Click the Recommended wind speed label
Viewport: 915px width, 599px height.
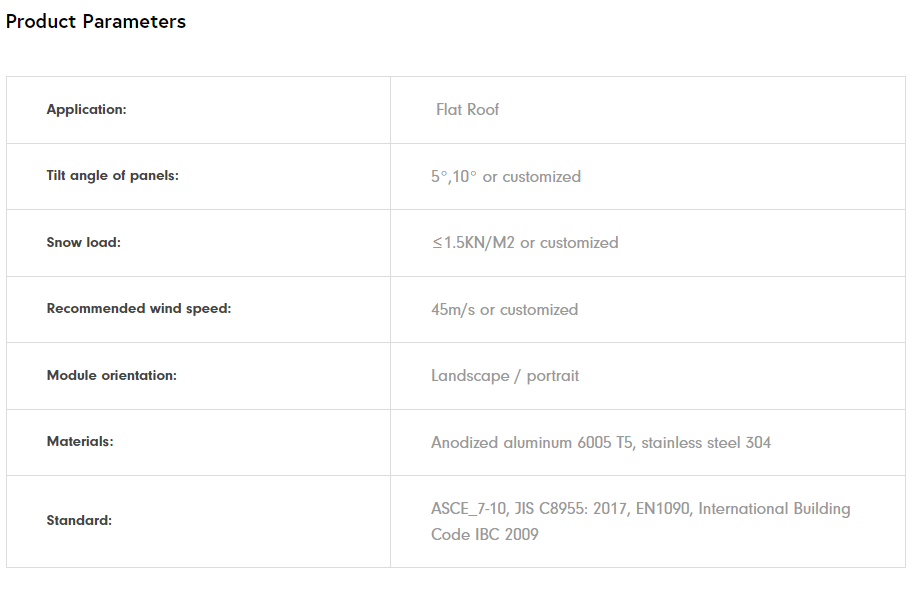pos(138,308)
